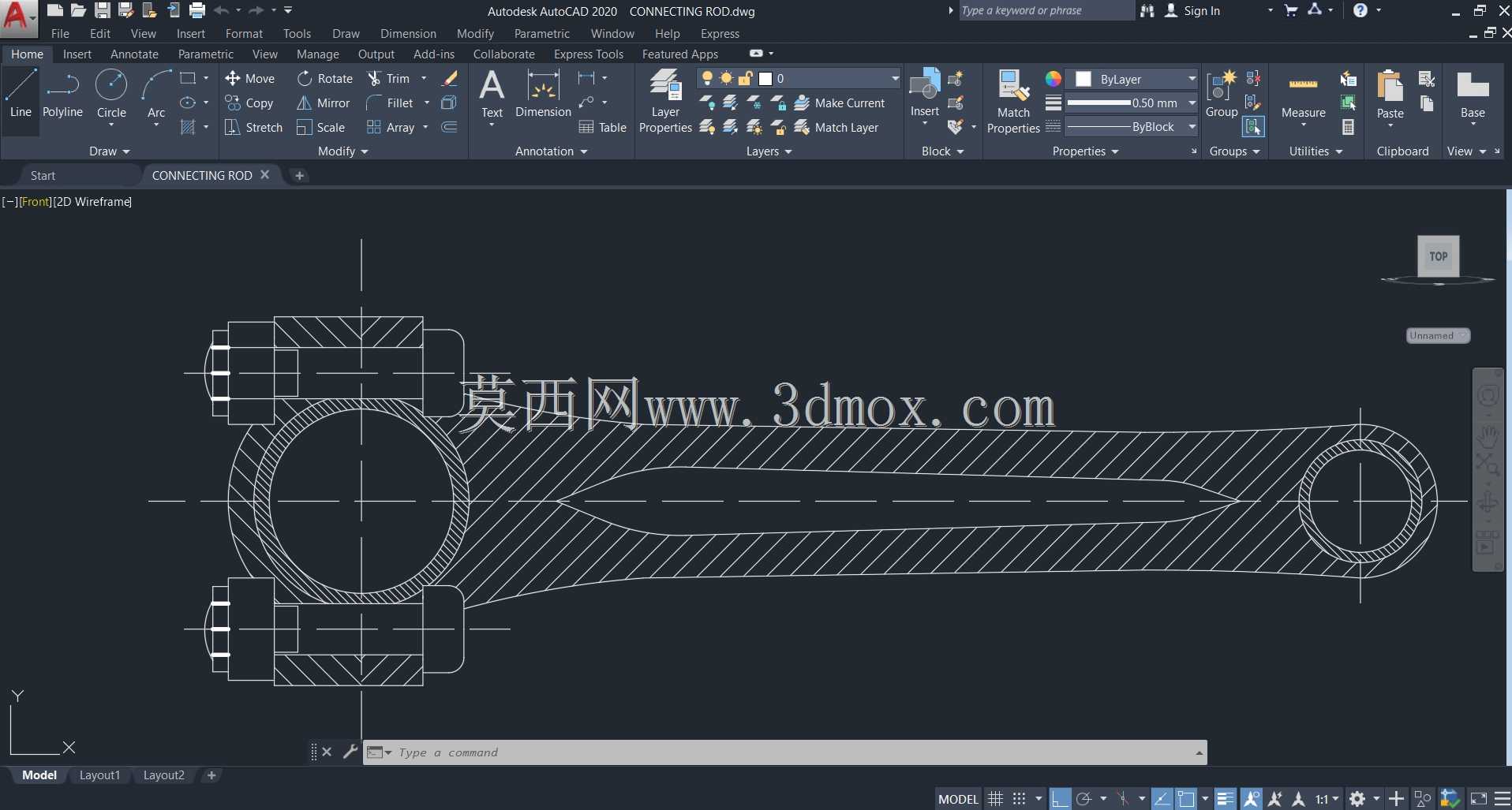
Task: Click the Copy tool
Action: tap(249, 103)
